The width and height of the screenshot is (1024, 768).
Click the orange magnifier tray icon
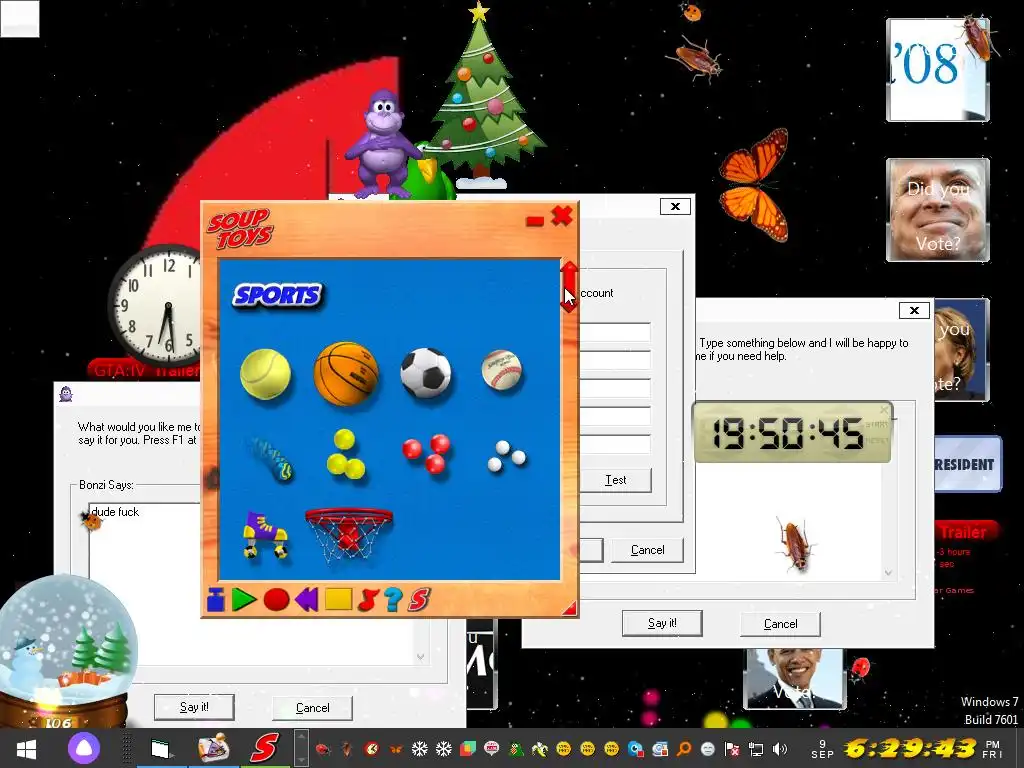click(684, 749)
